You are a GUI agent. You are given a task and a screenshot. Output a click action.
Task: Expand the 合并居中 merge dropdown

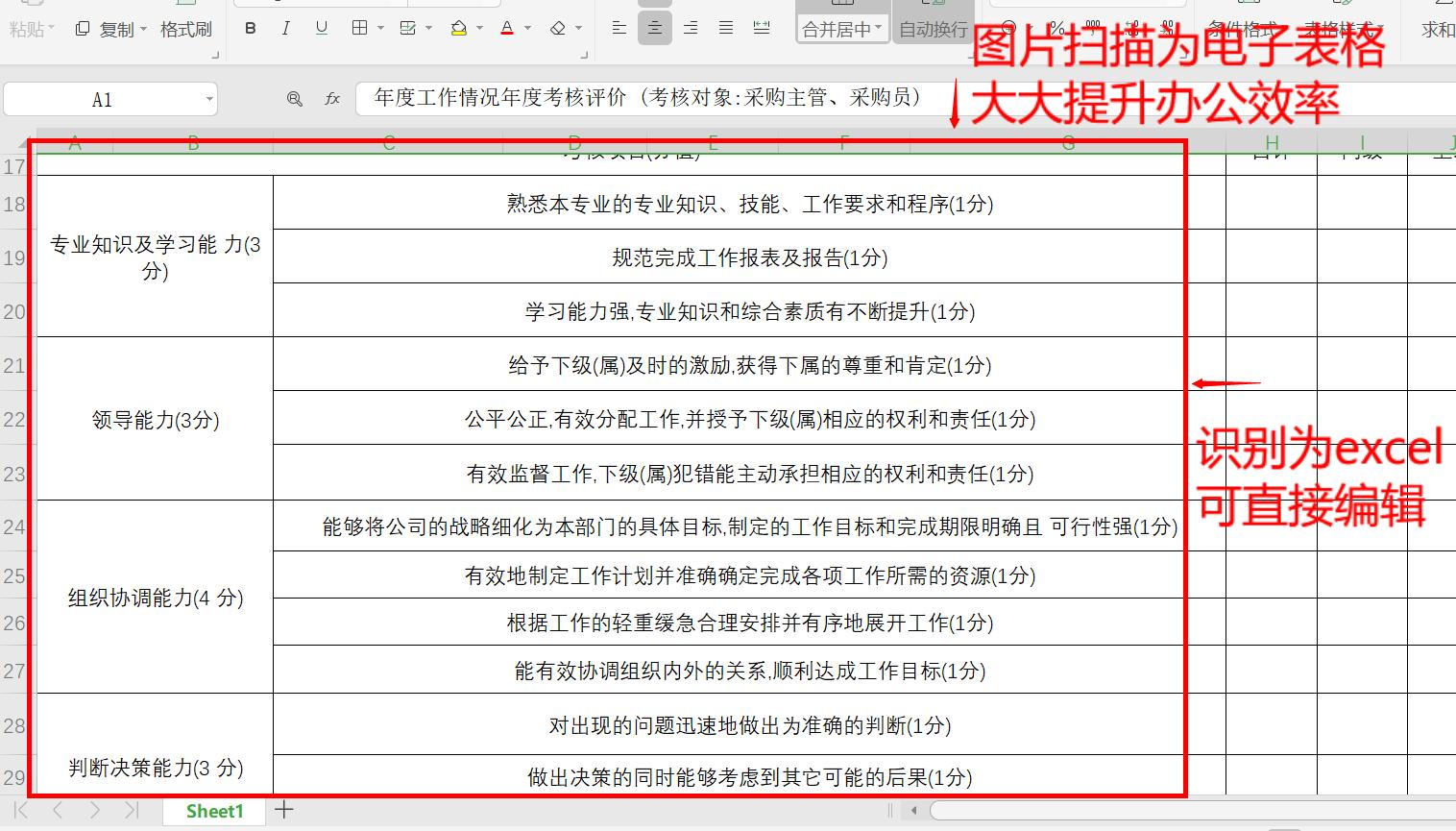(x=879, y=30)
